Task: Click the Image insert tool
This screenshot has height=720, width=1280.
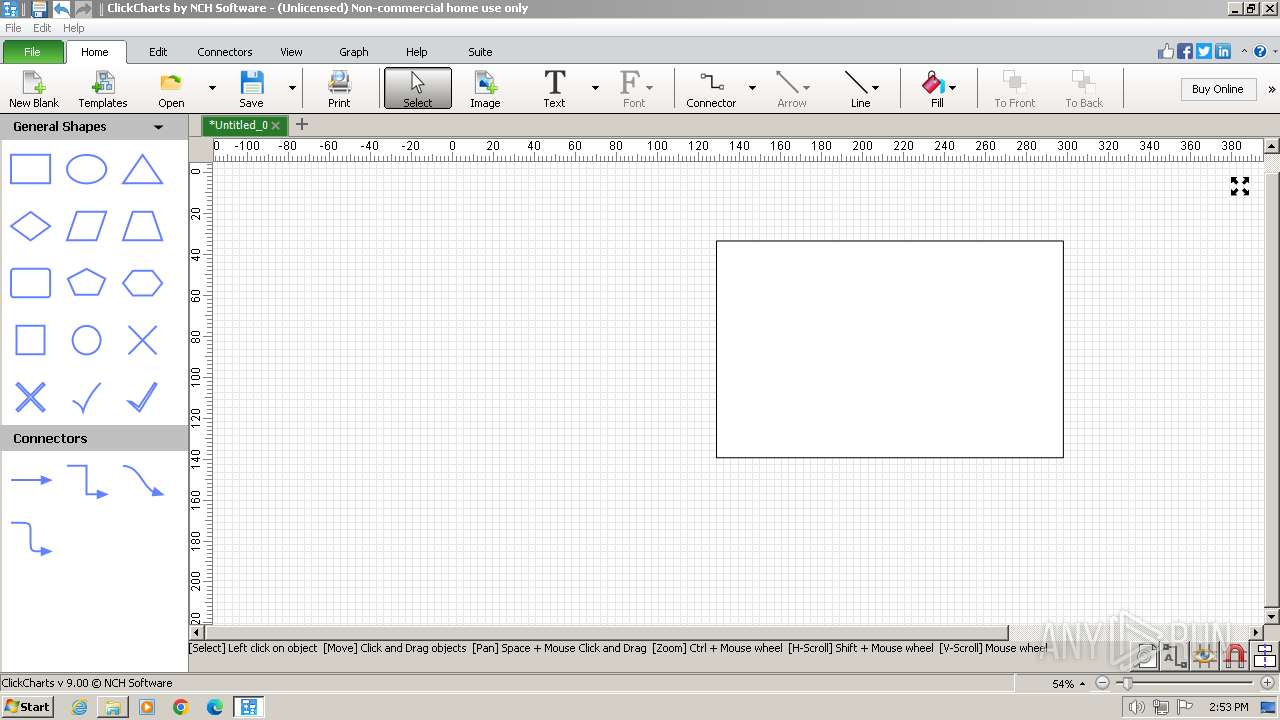Action: (485, 89)
